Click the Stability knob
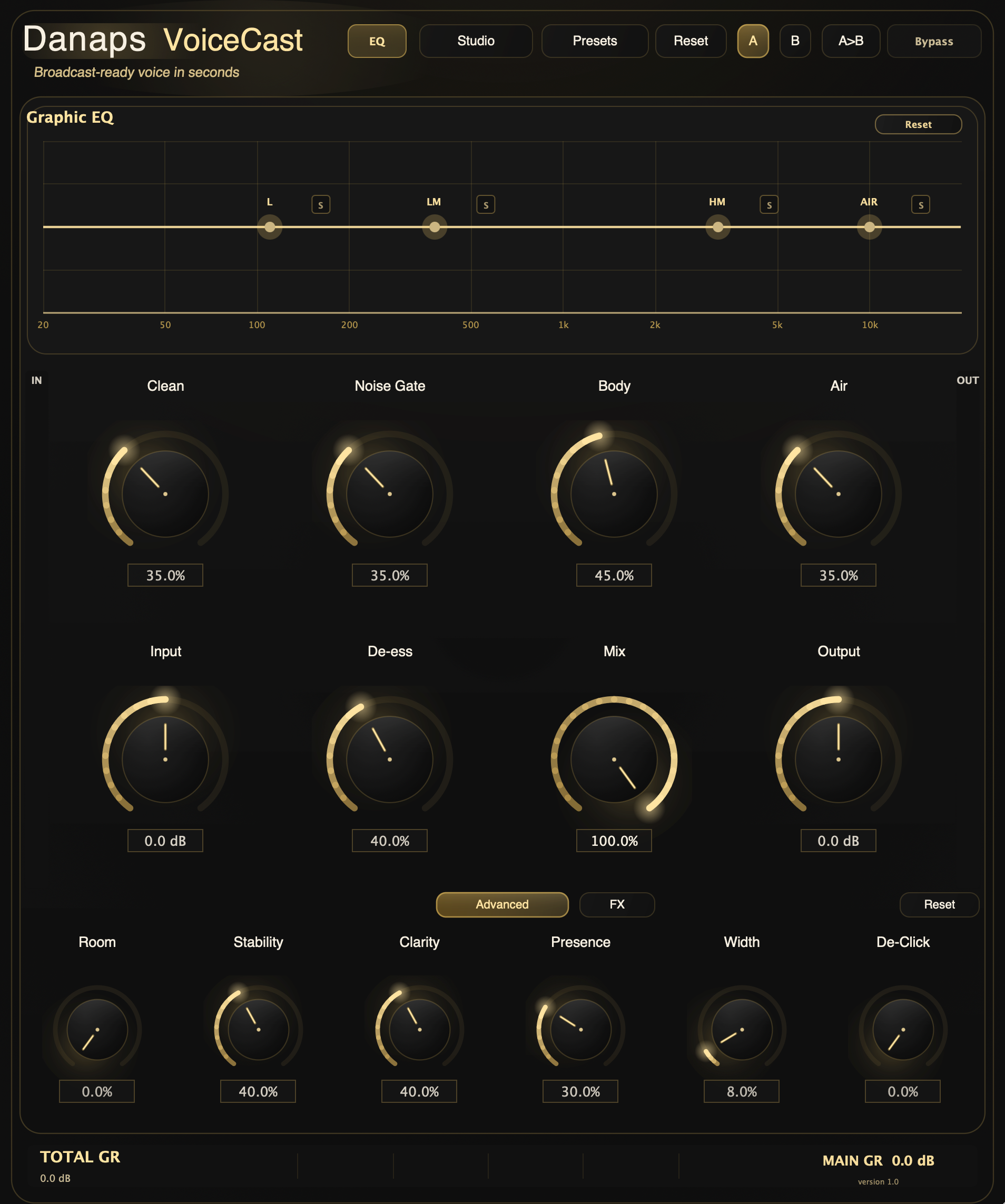The image size is (1005, 1204). (x=259, y=1030)
